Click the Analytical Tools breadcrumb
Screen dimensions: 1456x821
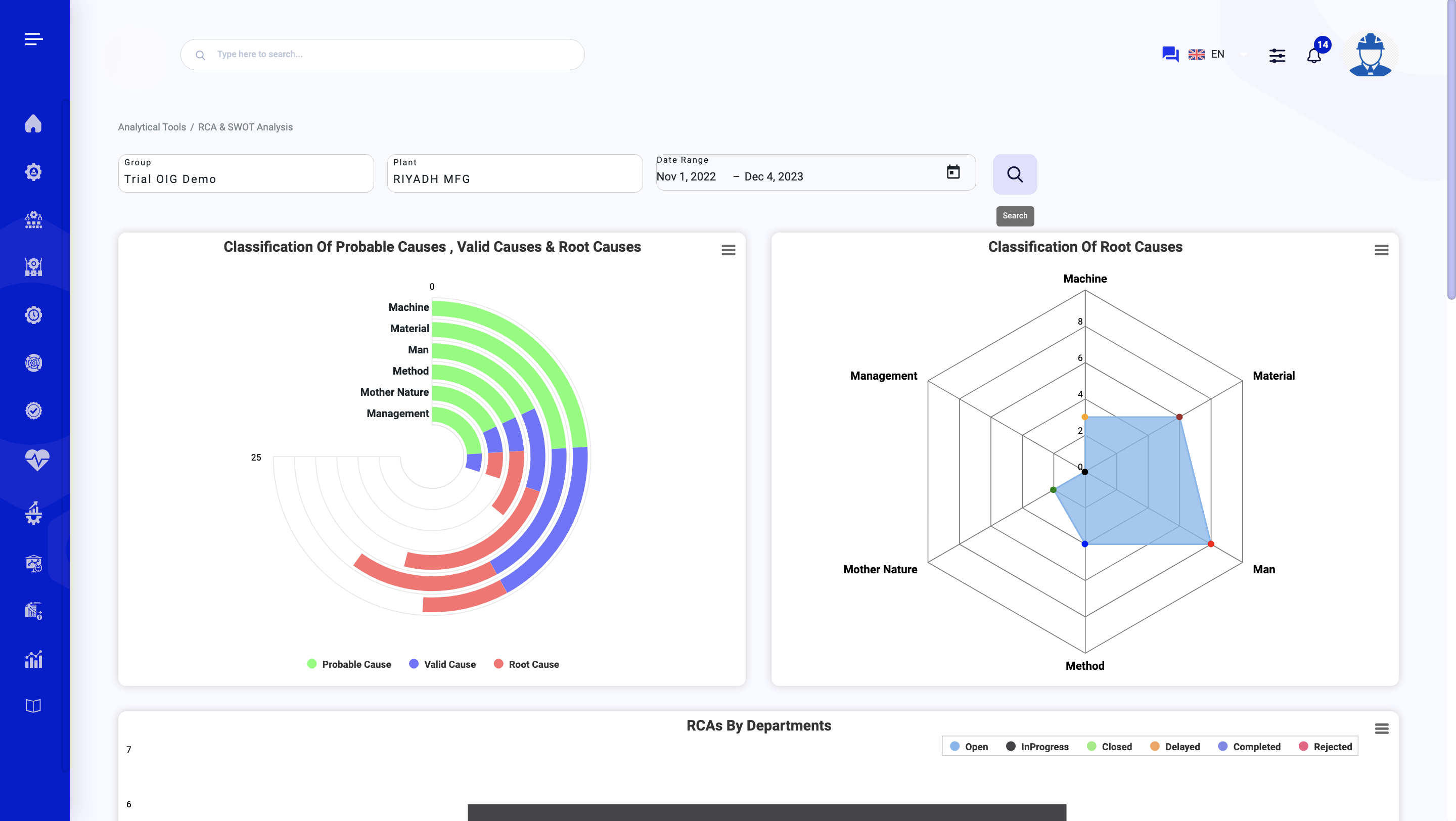(x=152, y=127)
